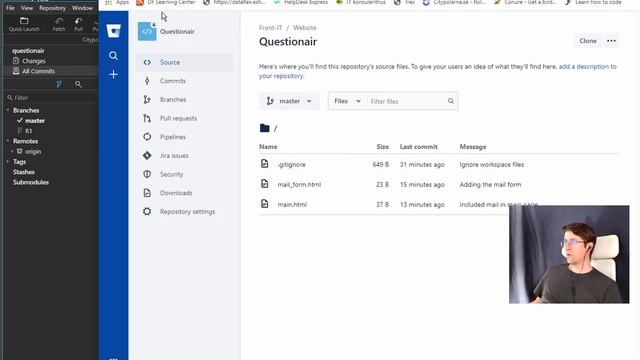
Task: Click the Pipelines circular icon
Action: point(147,137)
